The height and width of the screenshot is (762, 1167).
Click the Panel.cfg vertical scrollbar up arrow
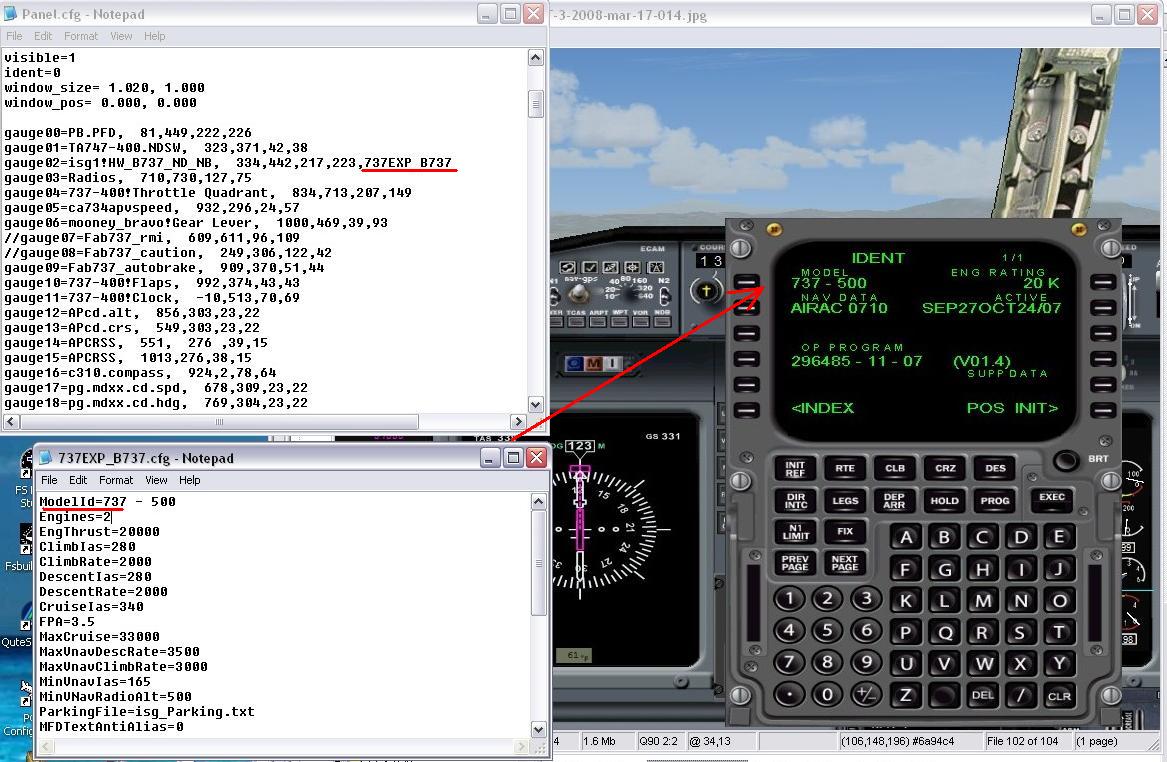pyautogui.click(x=535, y=57)
